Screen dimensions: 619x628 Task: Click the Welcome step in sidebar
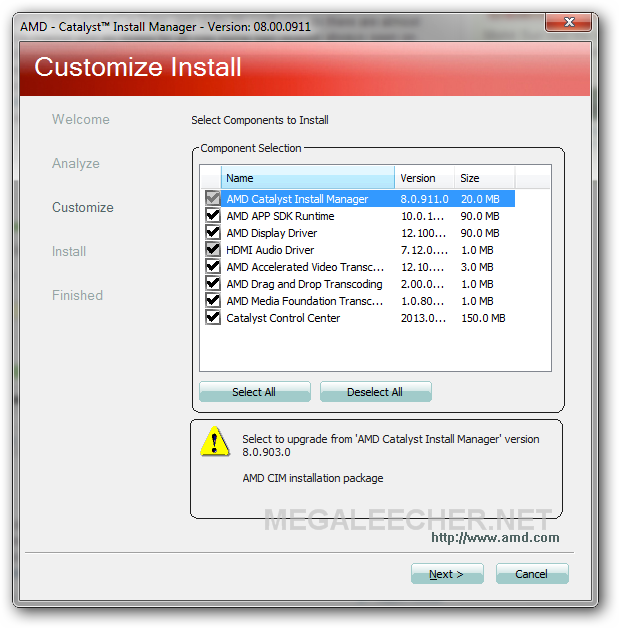tap(80, 119)
